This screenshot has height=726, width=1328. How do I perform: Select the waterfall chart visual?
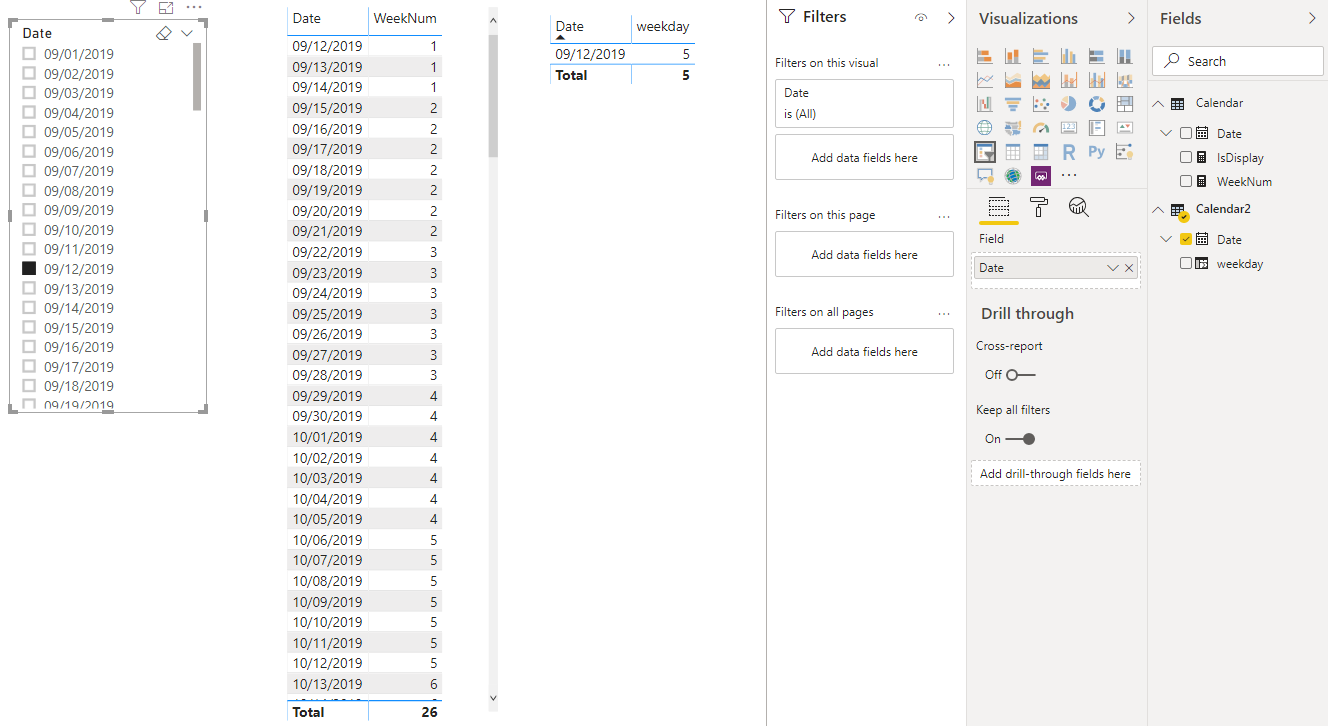click(985, 104)
